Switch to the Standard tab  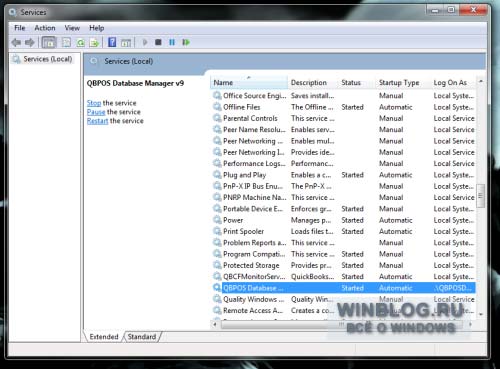point(142,337)
